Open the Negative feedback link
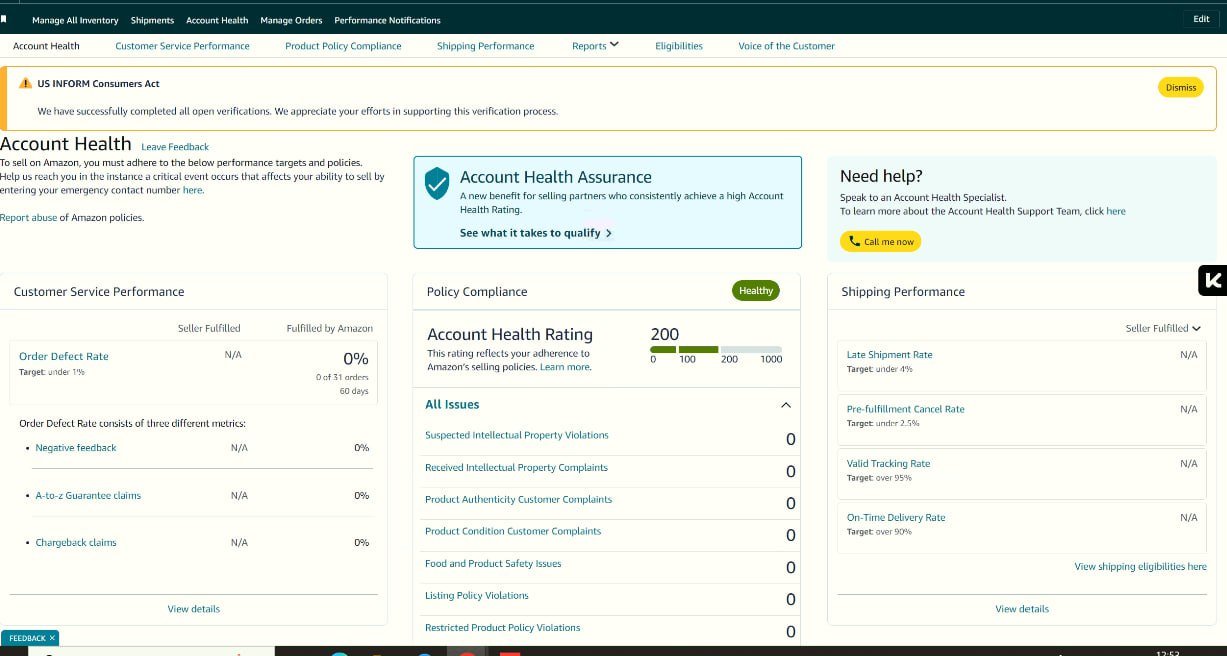The height and width of the screenshot is (656, 1227). pyautogui.click(x=76, y=448)
